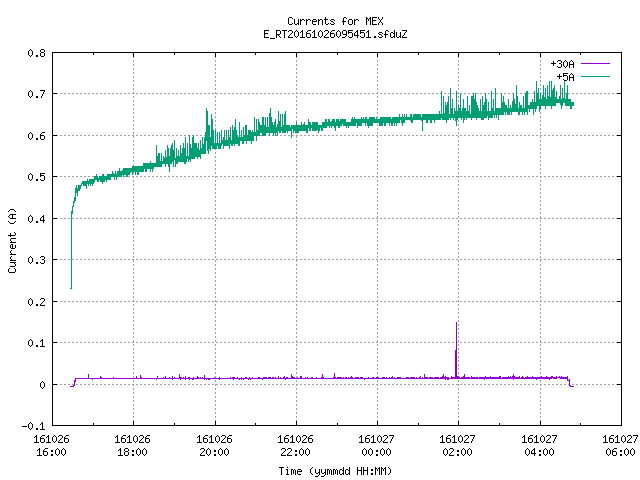Click the -0.1 y-axis tick label

33,426
